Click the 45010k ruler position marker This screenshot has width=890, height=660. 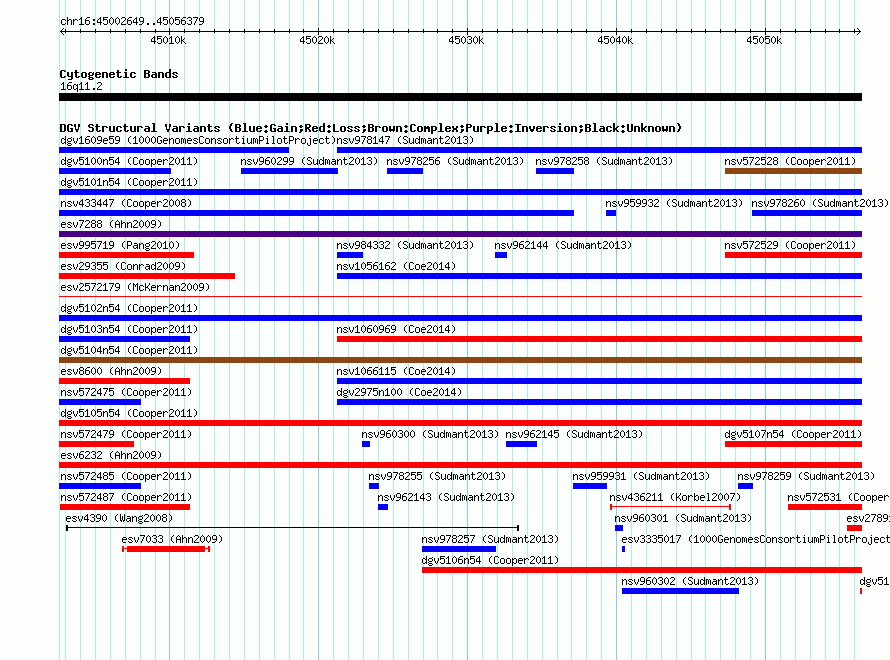(x=169, y=40)
